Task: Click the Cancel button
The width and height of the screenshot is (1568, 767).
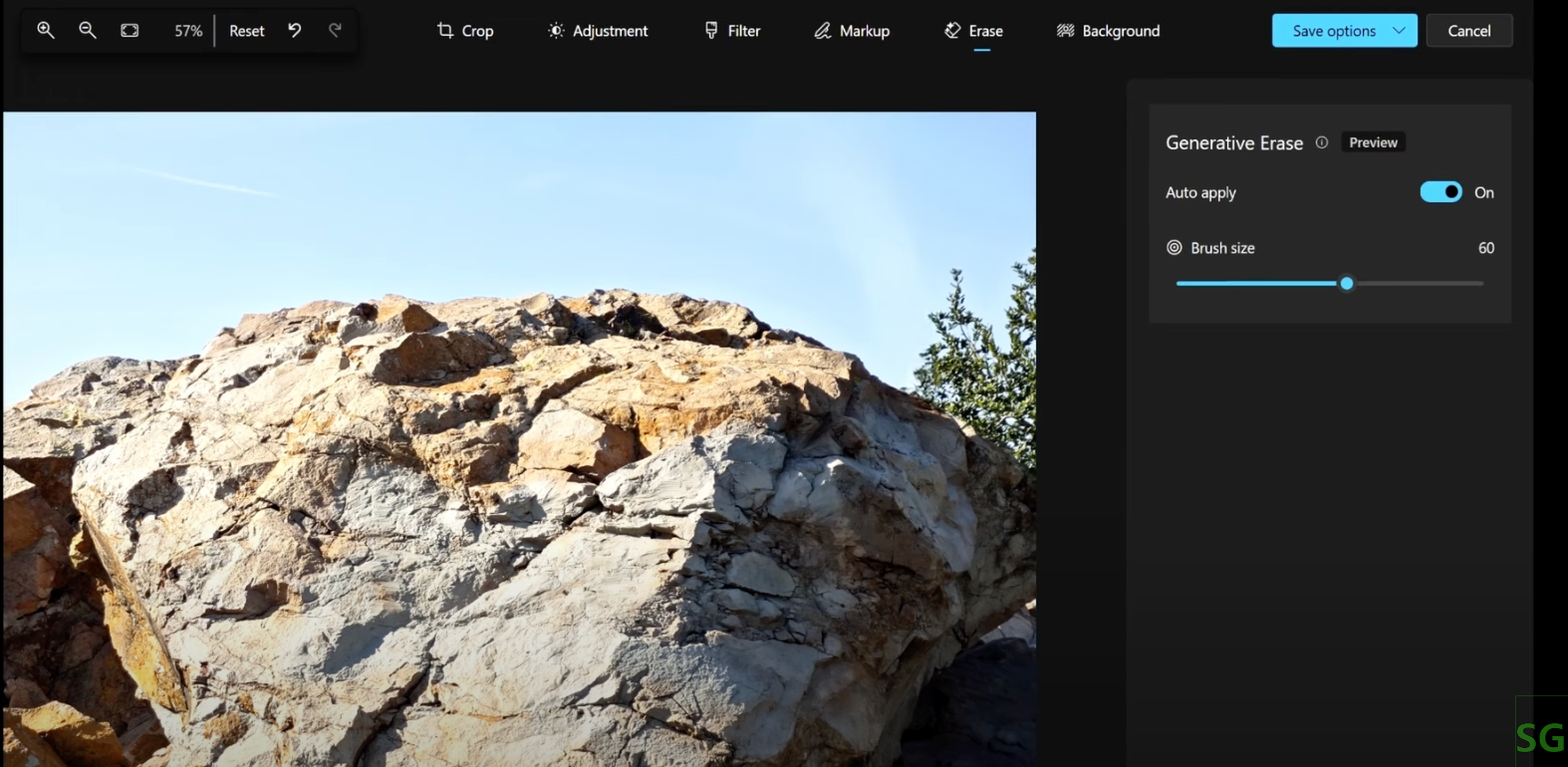Action: tap(1468, 31)
